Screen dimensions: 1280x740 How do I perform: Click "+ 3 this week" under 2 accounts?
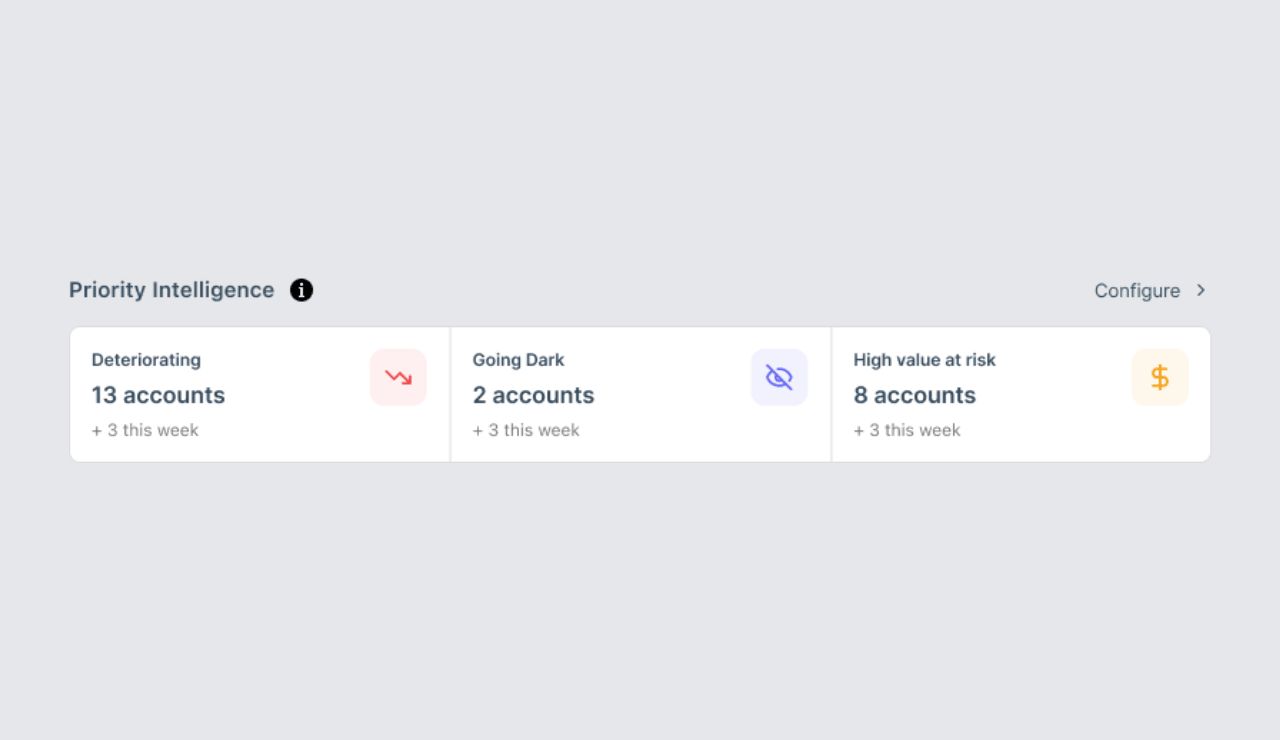pos(526,430)
